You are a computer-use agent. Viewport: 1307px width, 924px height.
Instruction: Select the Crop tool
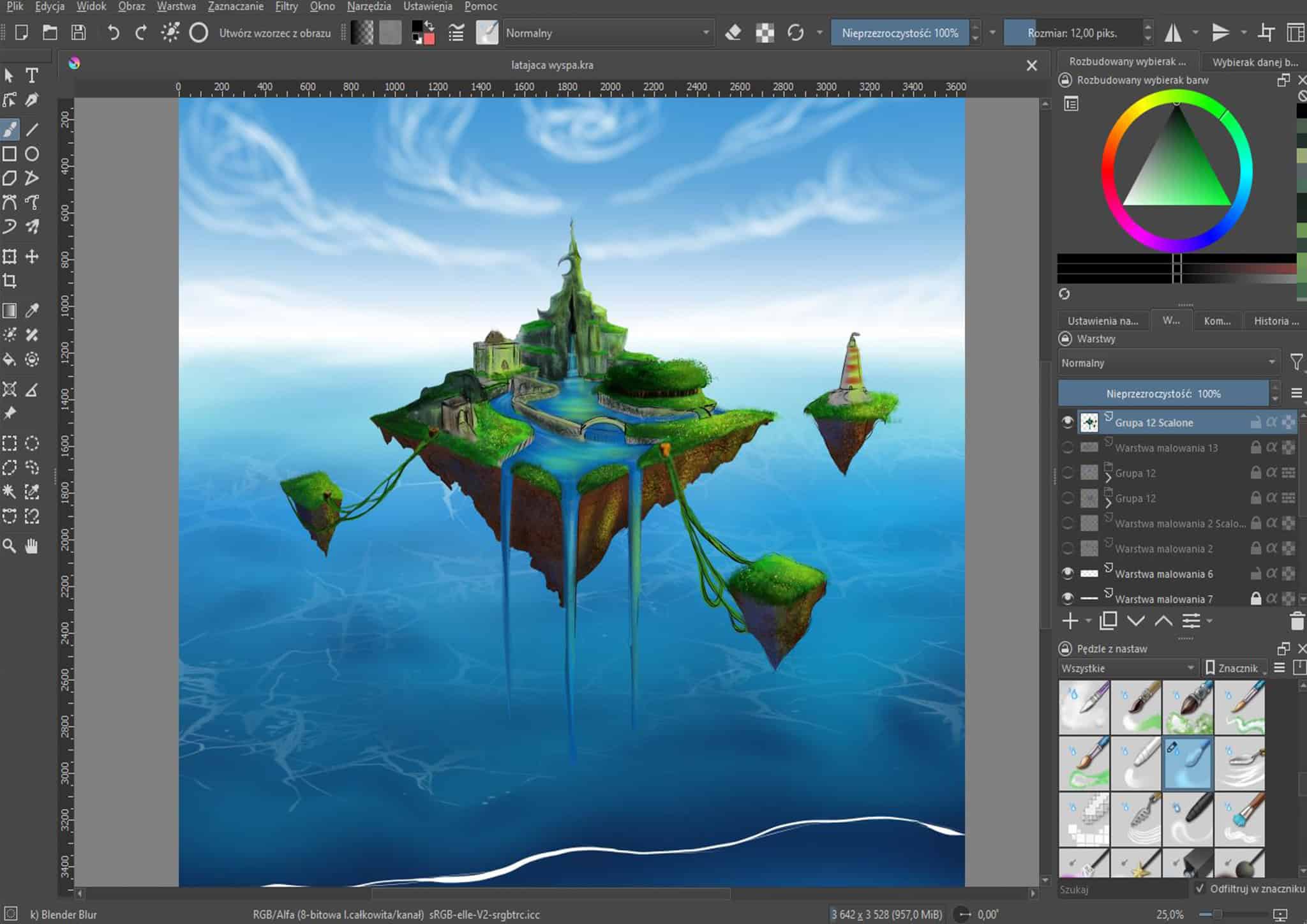[10, 280]
